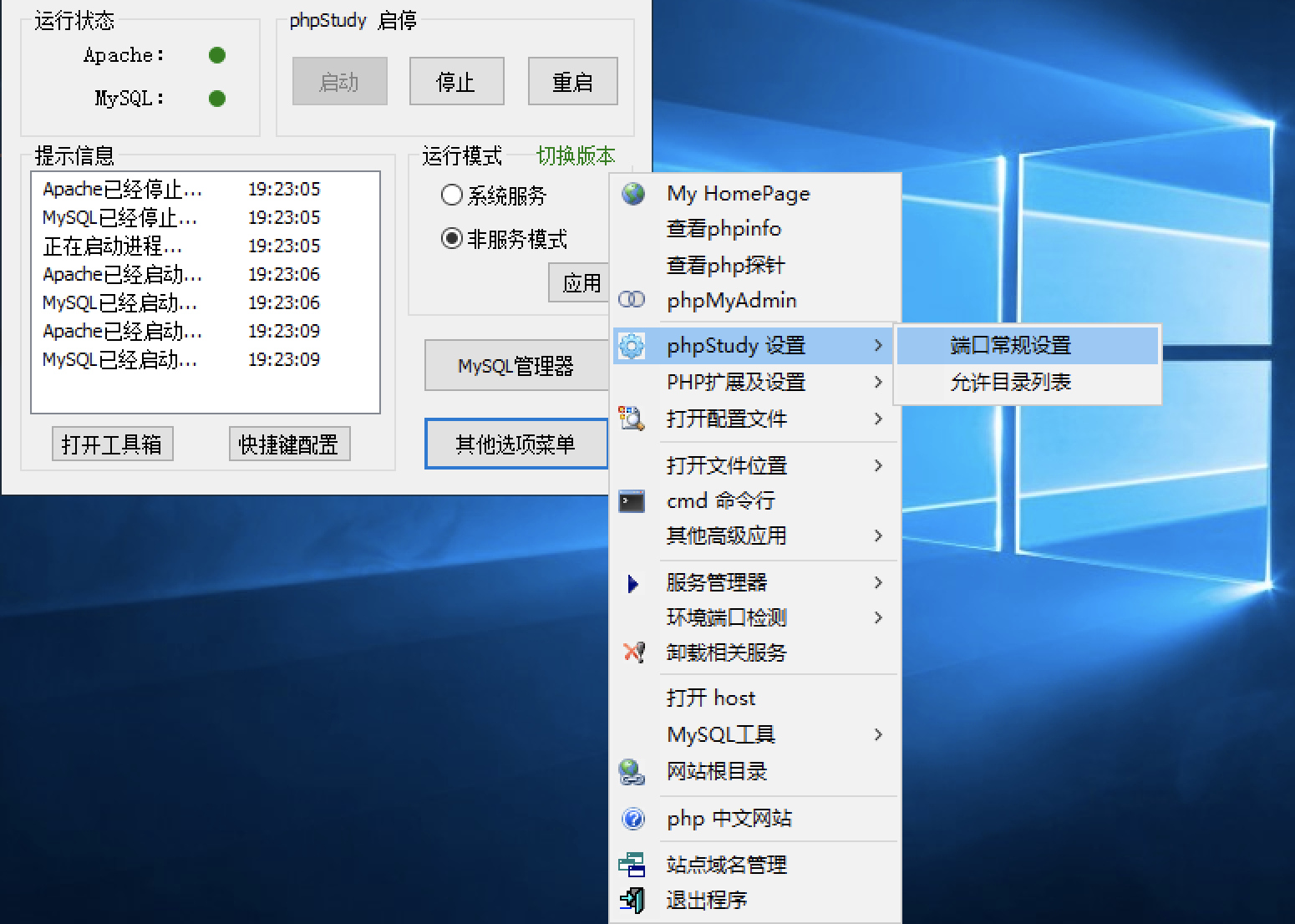
Task: Select 端口常规设置 in the submenu
Action: pos(1028,345)
